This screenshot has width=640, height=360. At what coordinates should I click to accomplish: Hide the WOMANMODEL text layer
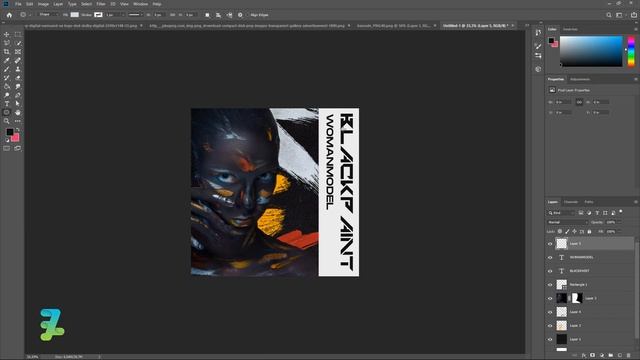click(550, 258)
